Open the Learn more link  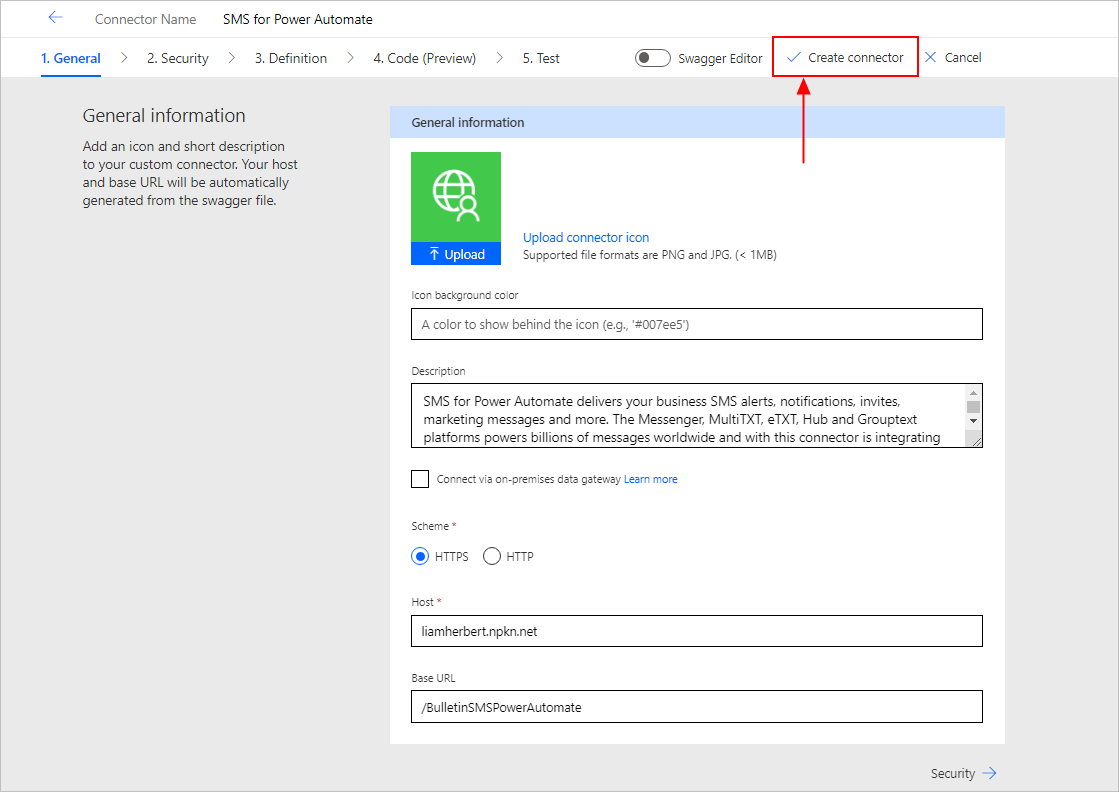coord(651,479)
